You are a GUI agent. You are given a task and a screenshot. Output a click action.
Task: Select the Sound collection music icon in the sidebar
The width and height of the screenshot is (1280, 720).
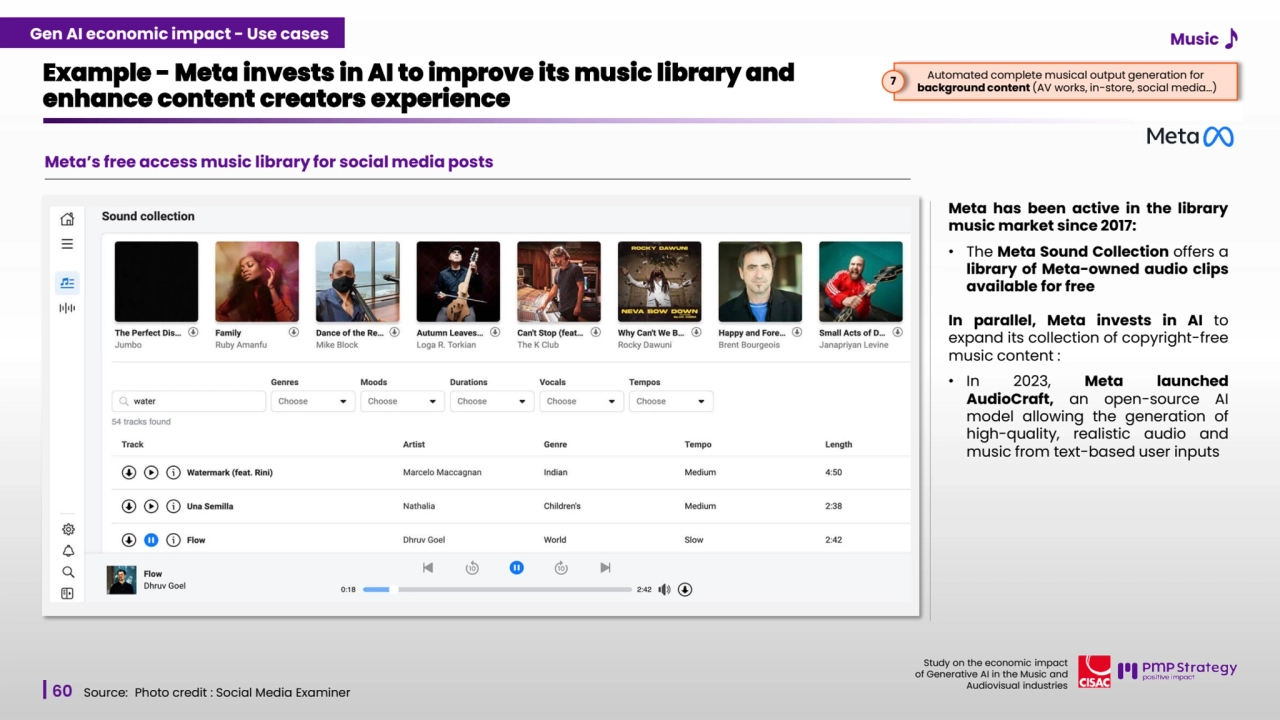click(67, 283)
